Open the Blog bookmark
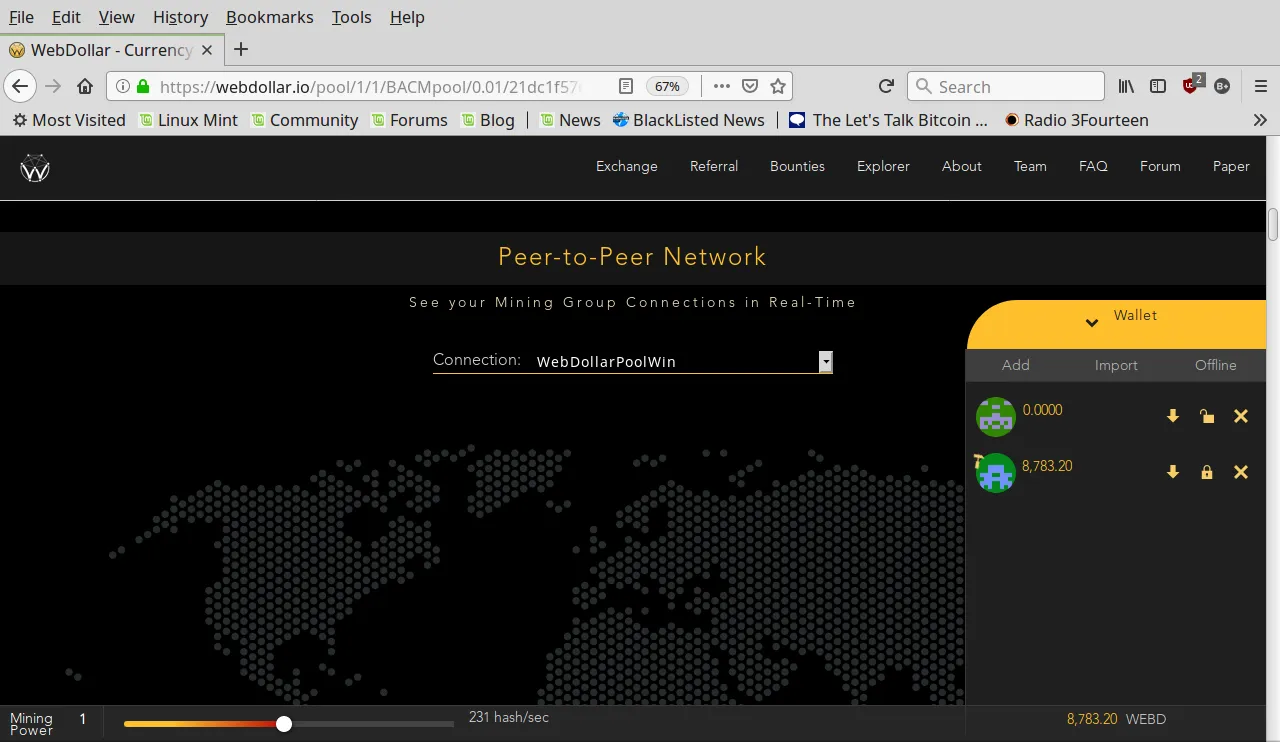The image size is (1280, 742). click(488, 120)
